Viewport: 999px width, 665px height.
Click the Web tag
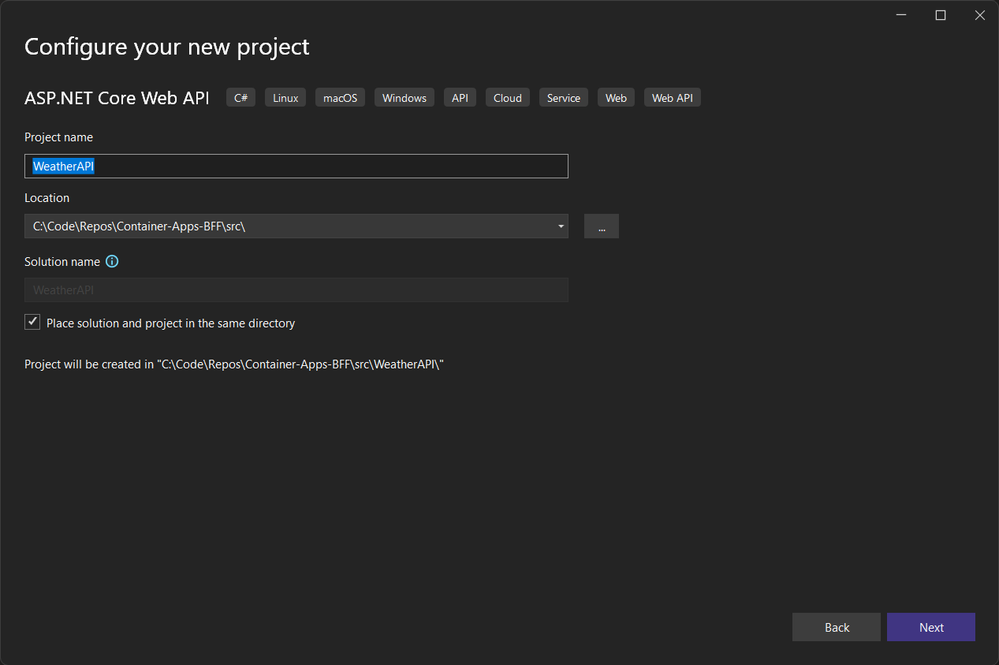(x=616, y=97)
